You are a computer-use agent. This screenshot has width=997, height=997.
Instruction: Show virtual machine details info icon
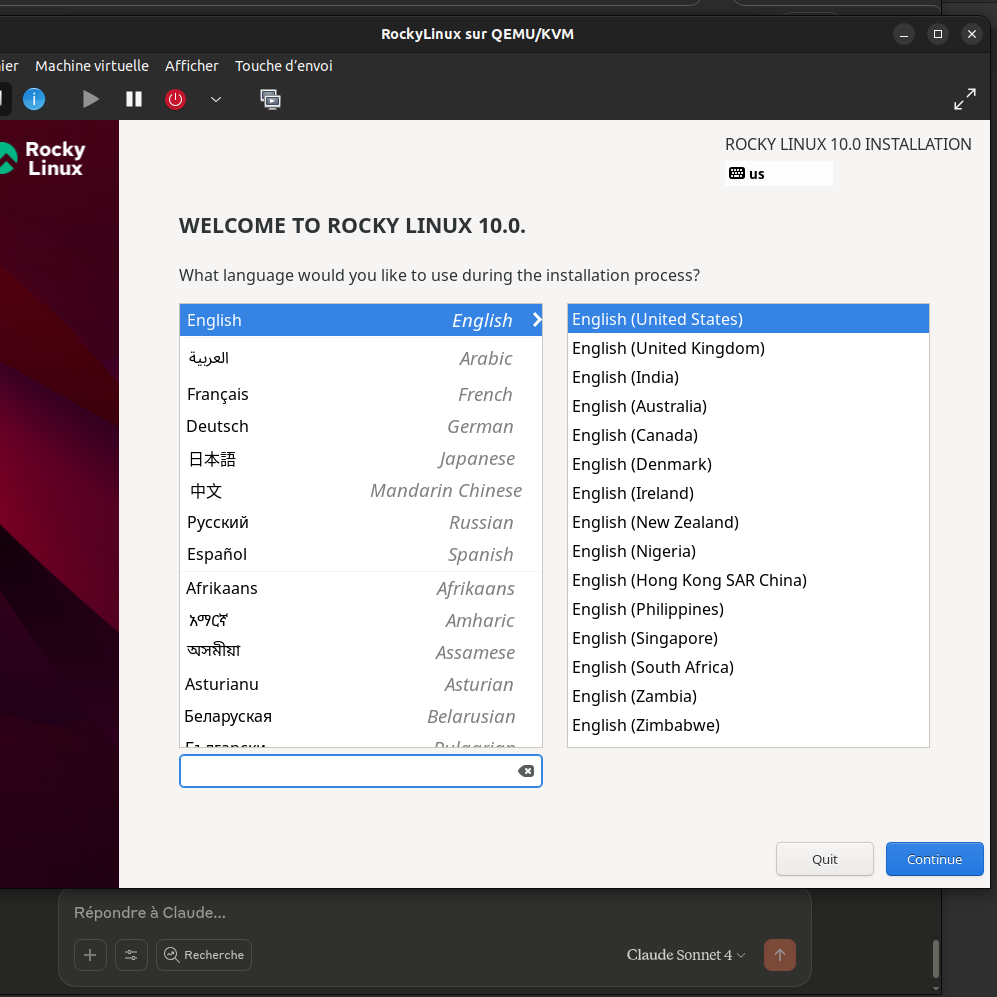point(34,99)
